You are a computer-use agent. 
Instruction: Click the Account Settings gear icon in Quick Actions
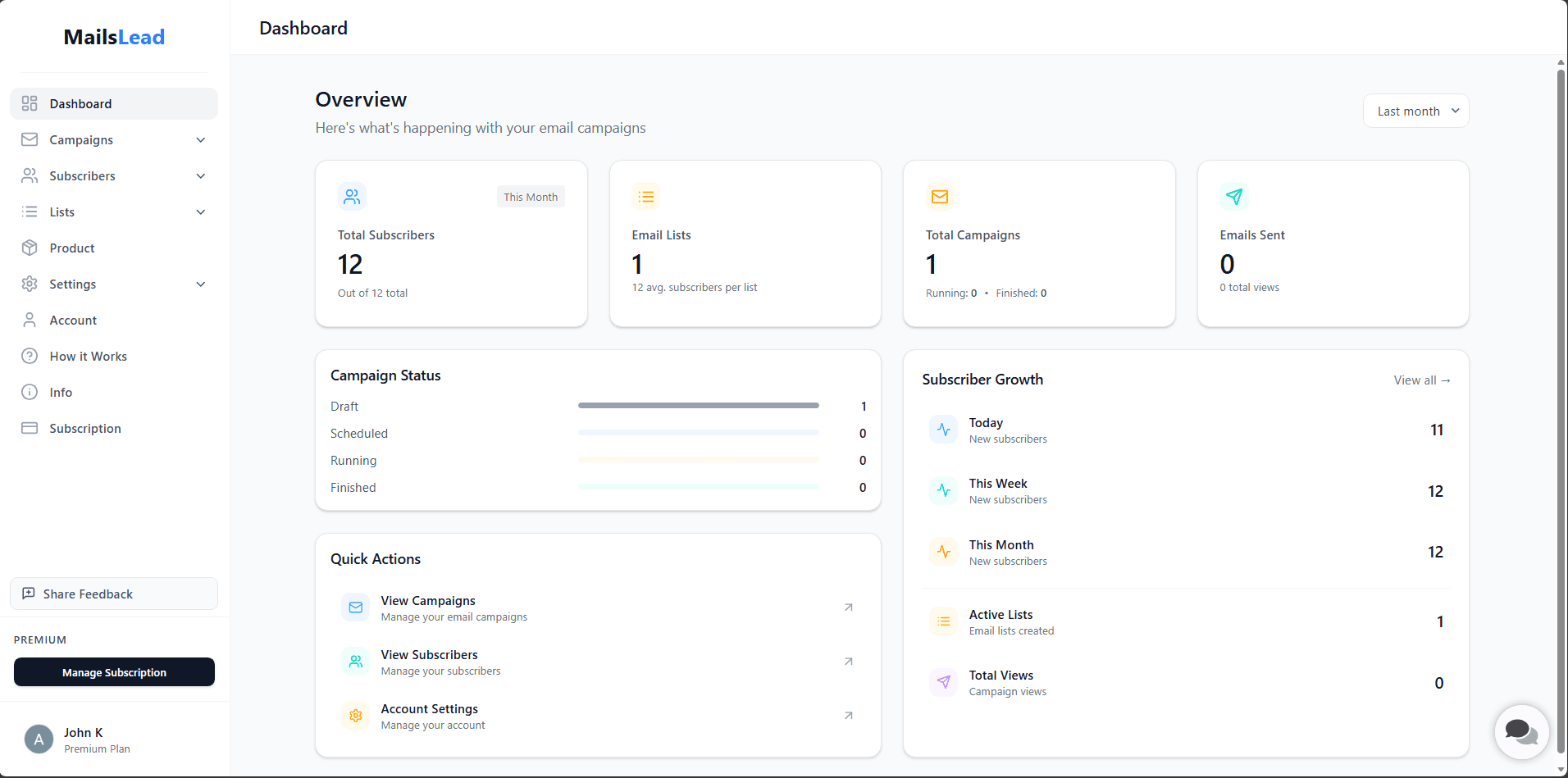tap(355, 715)
